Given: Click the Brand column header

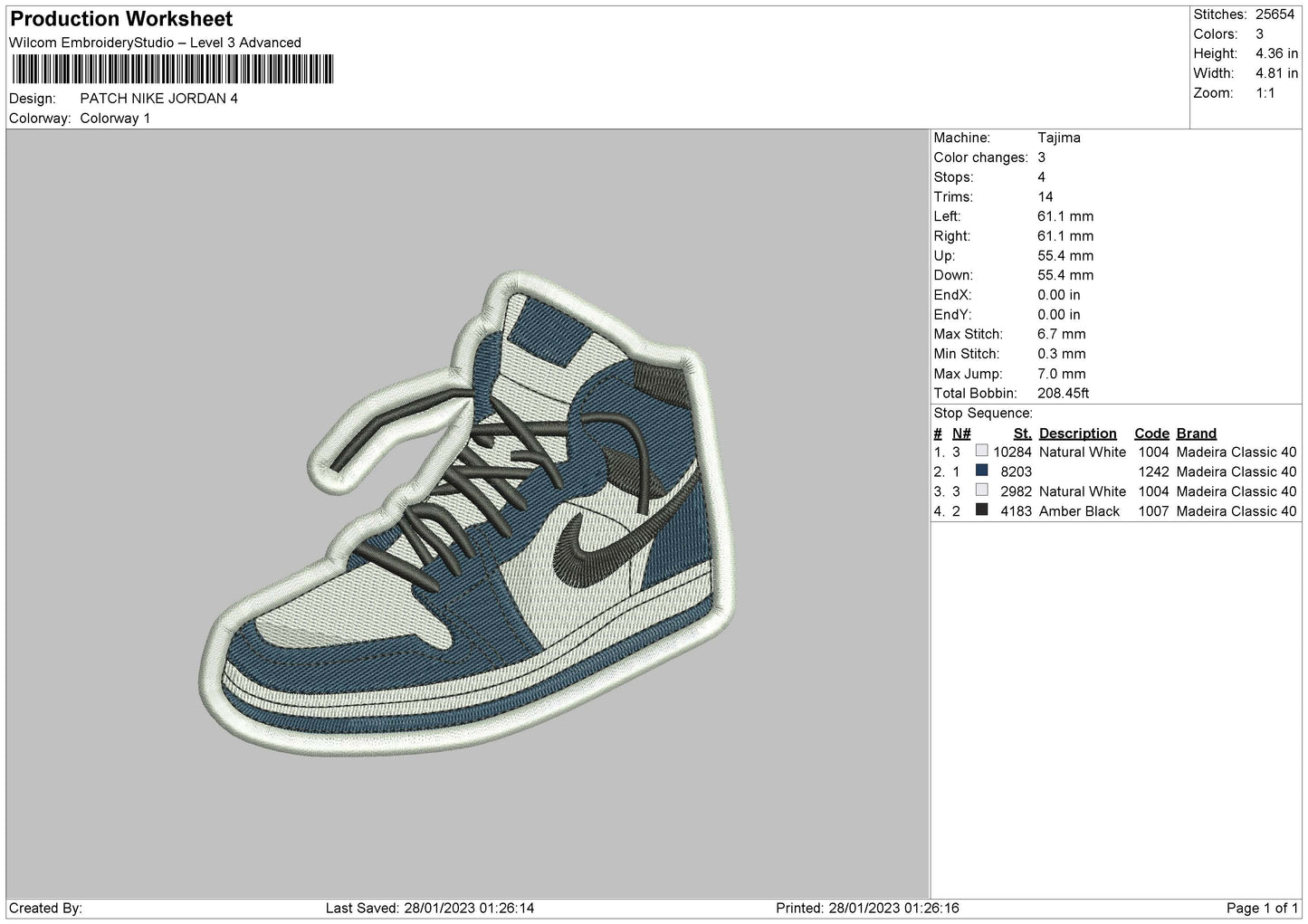Looking at the screenshot, I should tap(1197, 433).
